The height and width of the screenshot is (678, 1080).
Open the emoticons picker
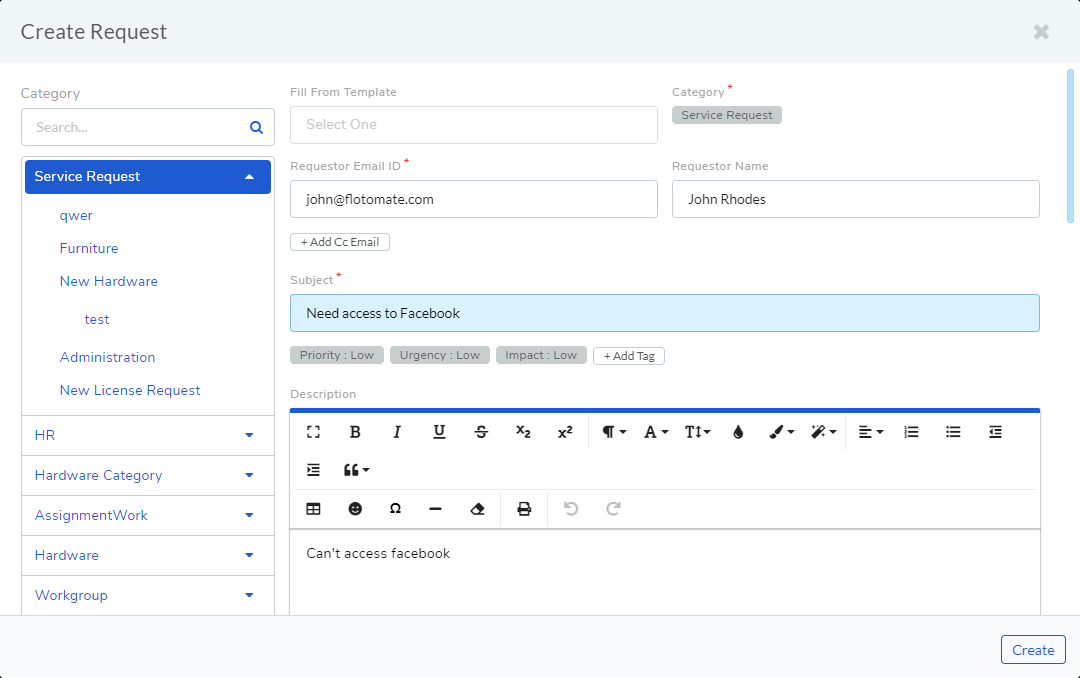[x=355, y=508]
